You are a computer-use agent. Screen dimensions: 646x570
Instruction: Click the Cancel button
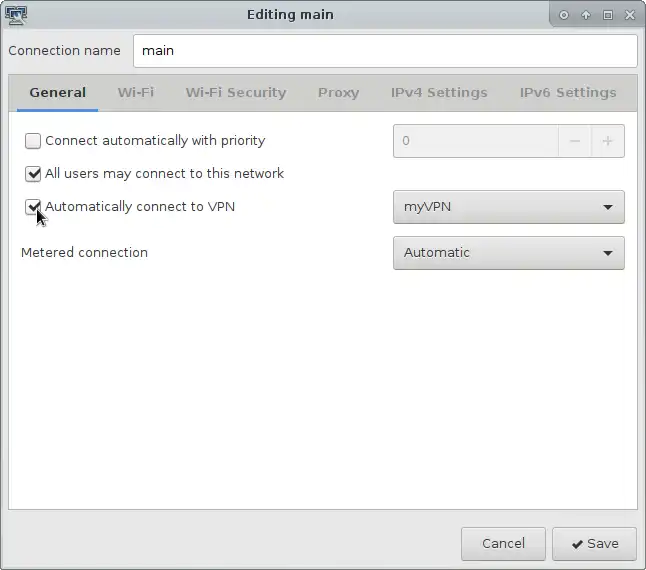(503, 544)
